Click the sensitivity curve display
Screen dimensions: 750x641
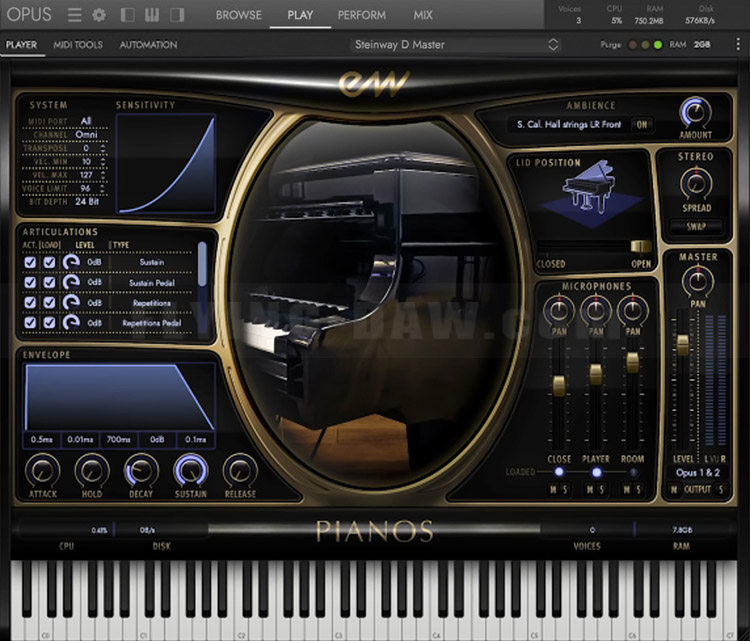[166, 163]
